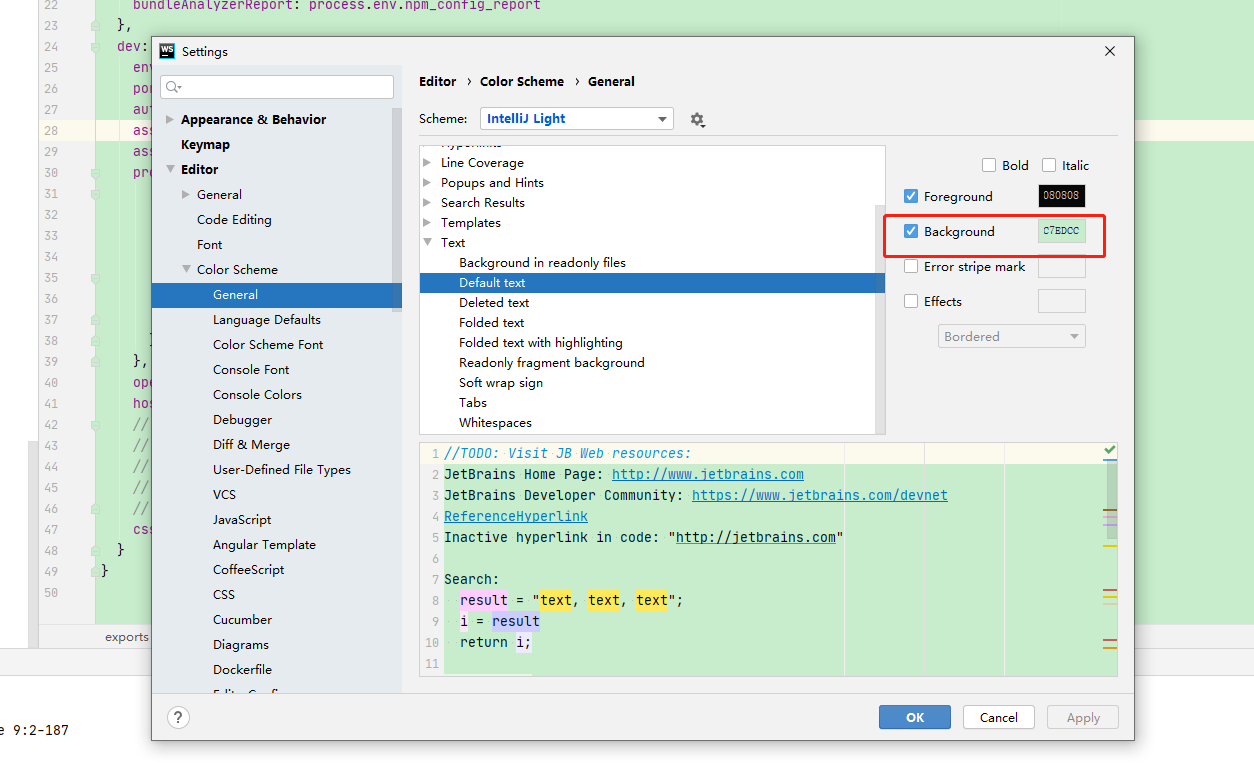Screen dimensions: 1254x763
Task: Expand the Templates node
Action: [428, 222]
